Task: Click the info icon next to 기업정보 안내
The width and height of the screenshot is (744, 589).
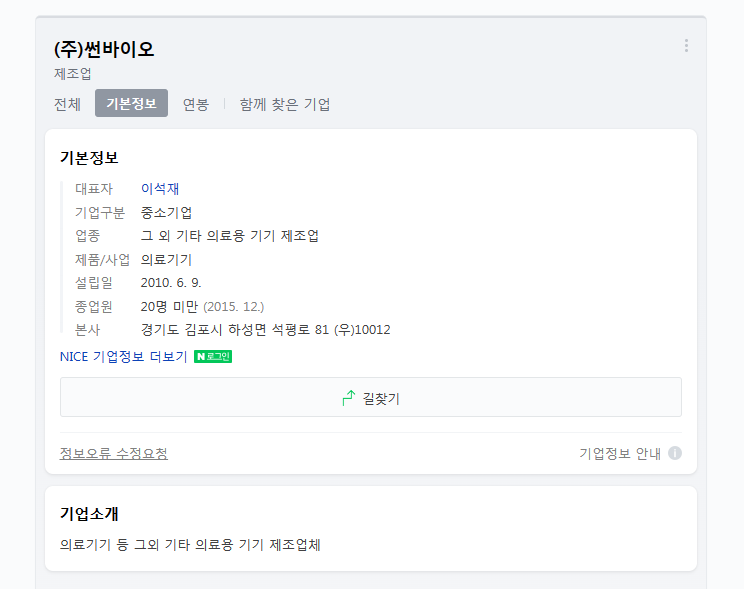Action: (x=675, y=453)
